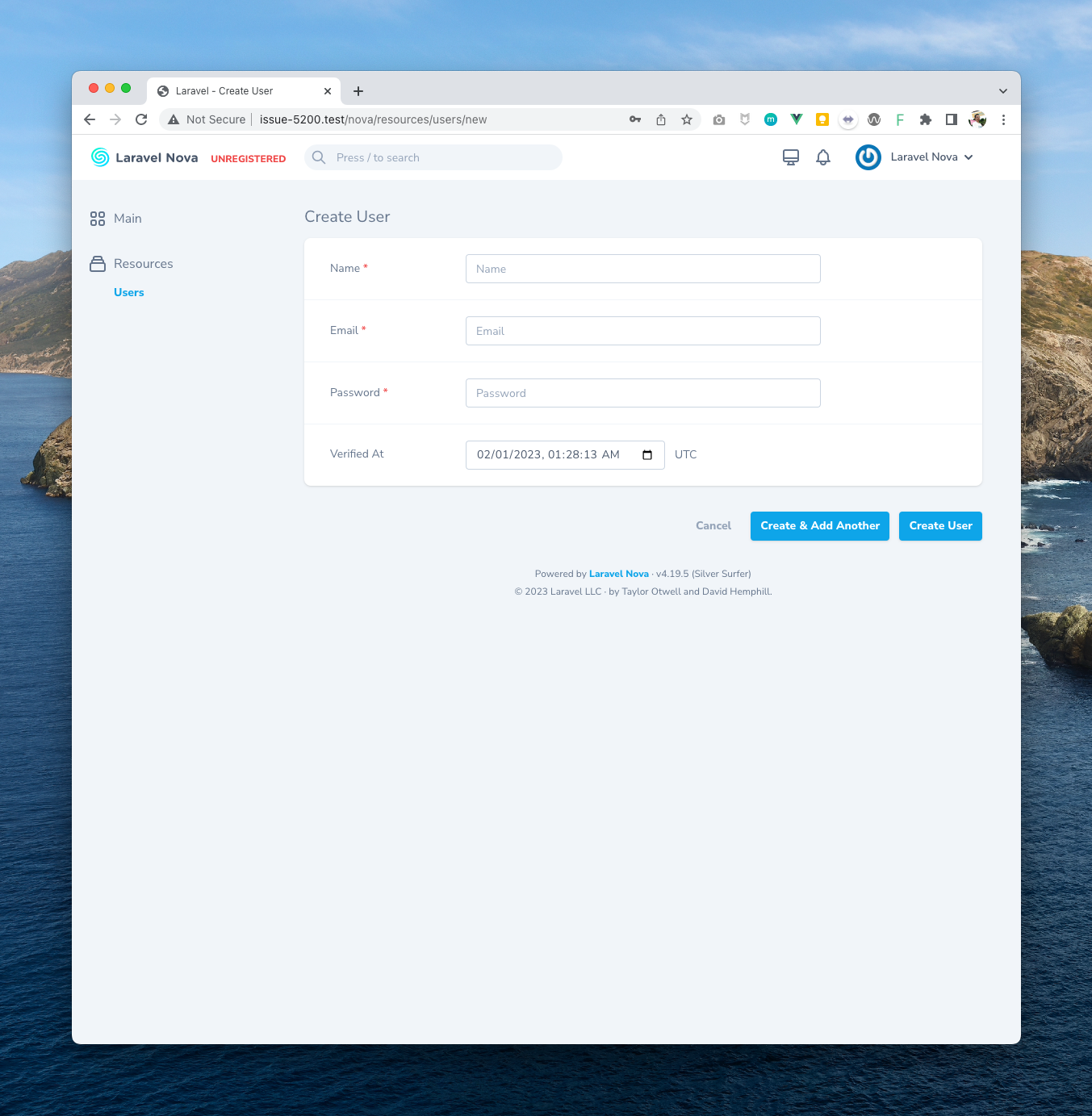Open the saved passwords key icon

635,119
